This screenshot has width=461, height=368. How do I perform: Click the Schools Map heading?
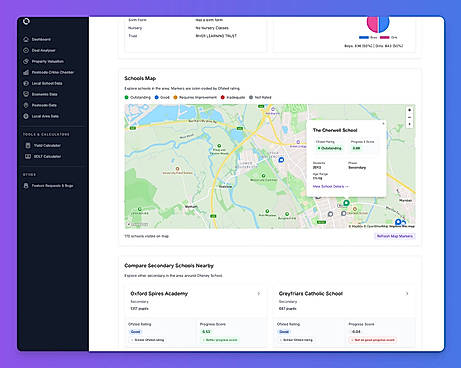tap(140, 78)
